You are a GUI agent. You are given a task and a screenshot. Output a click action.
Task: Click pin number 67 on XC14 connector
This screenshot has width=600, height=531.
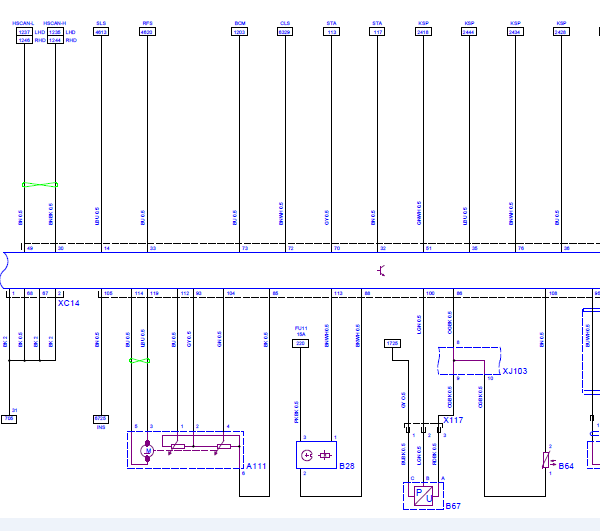tap(45, 293)
